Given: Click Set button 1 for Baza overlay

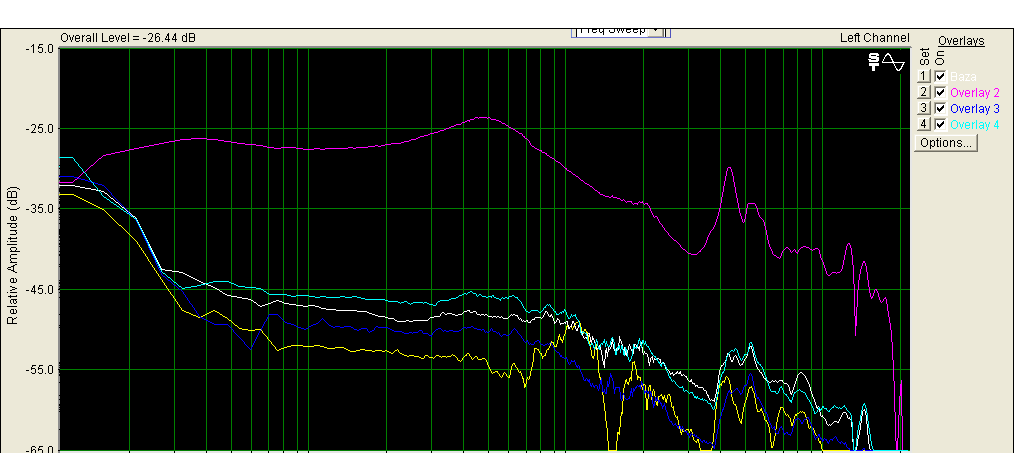Looking at the screenshot, I should (924, 76).
